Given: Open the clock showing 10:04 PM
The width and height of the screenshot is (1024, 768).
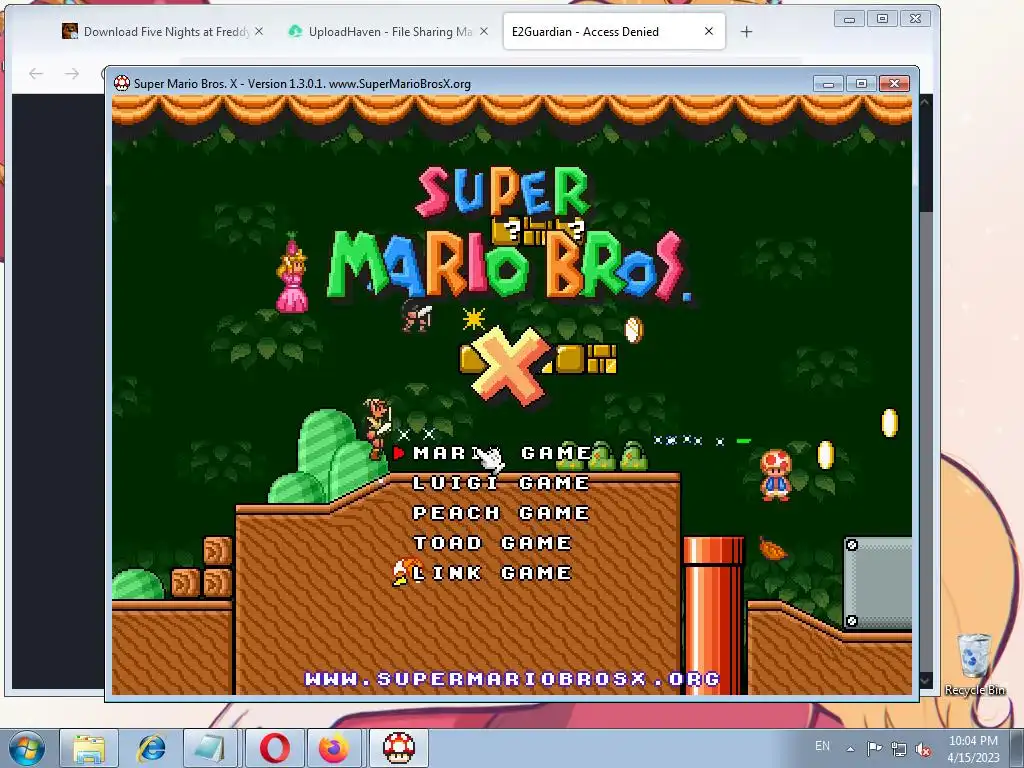Looking at the screenshot, I should coord(973,748).
